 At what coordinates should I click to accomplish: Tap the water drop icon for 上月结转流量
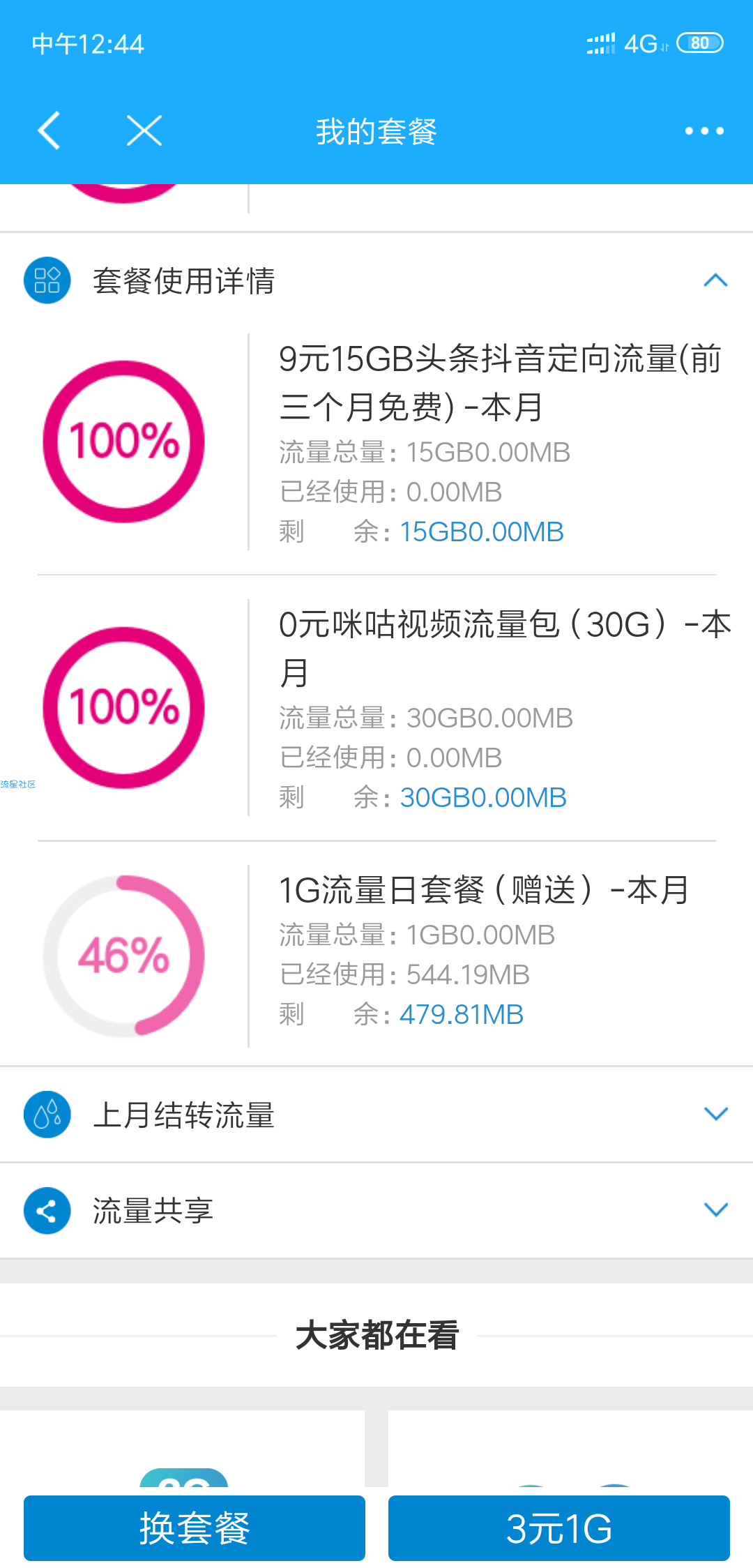click(x=47, y=1115)
